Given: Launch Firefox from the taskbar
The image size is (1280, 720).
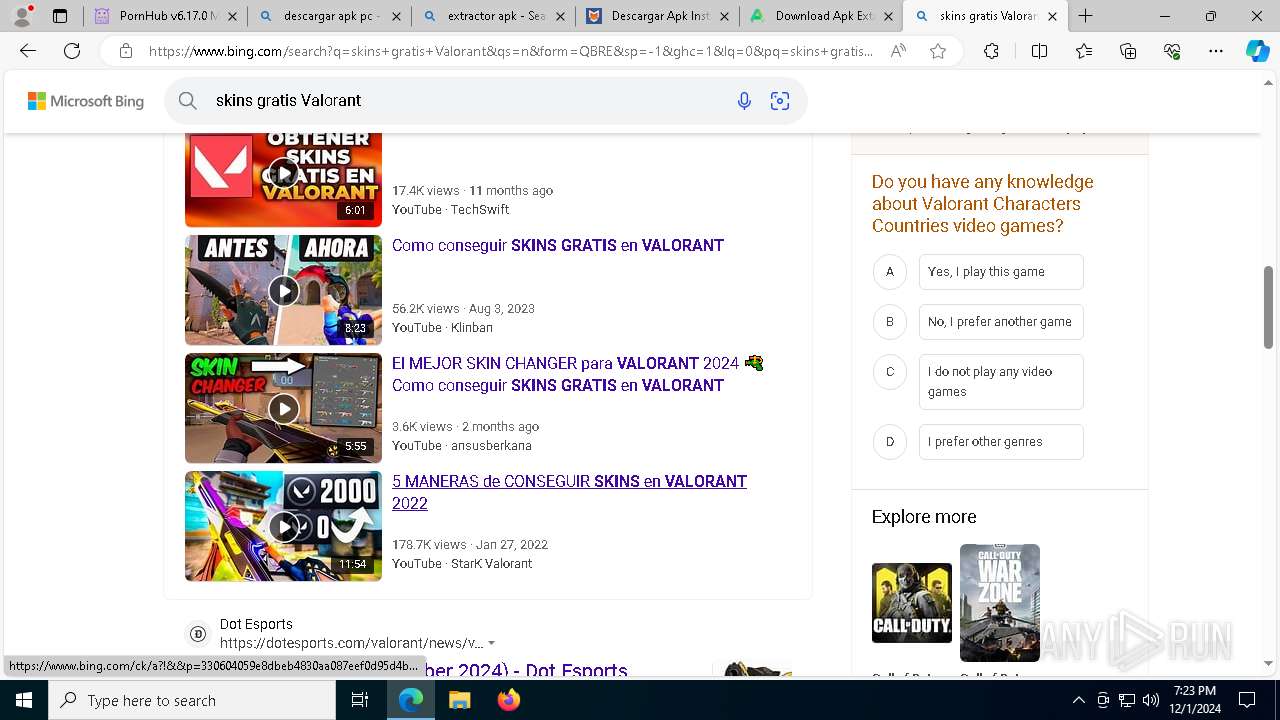Looking at the screenshot, I should tap(509, 700).
